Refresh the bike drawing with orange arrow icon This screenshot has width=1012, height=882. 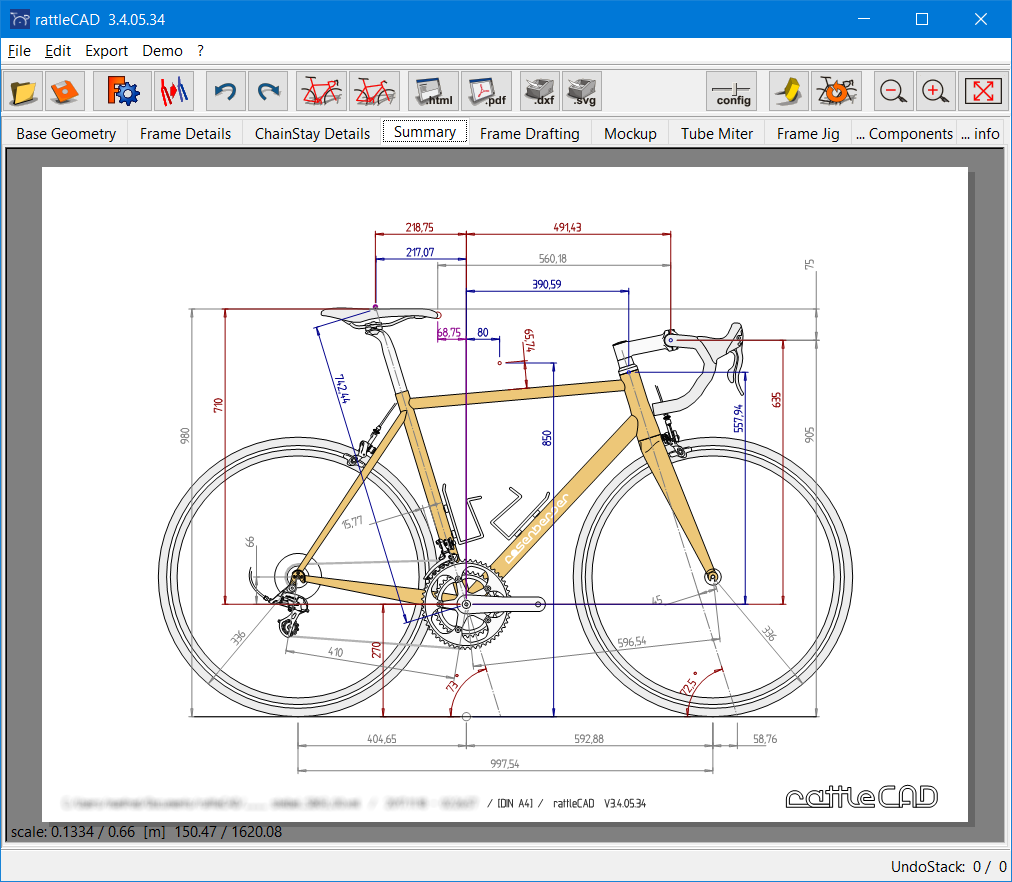coord(836,91)
